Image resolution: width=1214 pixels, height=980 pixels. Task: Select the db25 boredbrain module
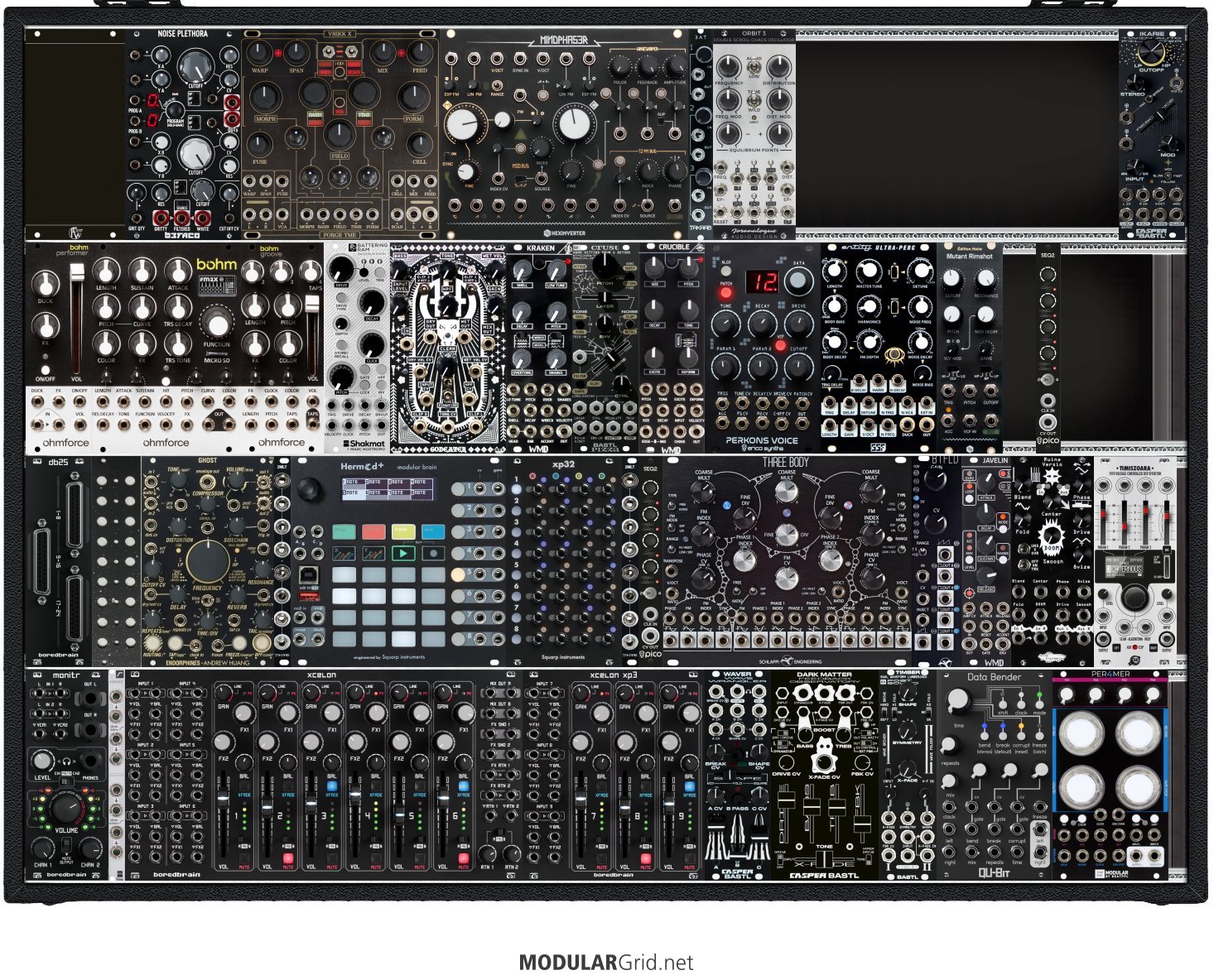click(57, 560)
